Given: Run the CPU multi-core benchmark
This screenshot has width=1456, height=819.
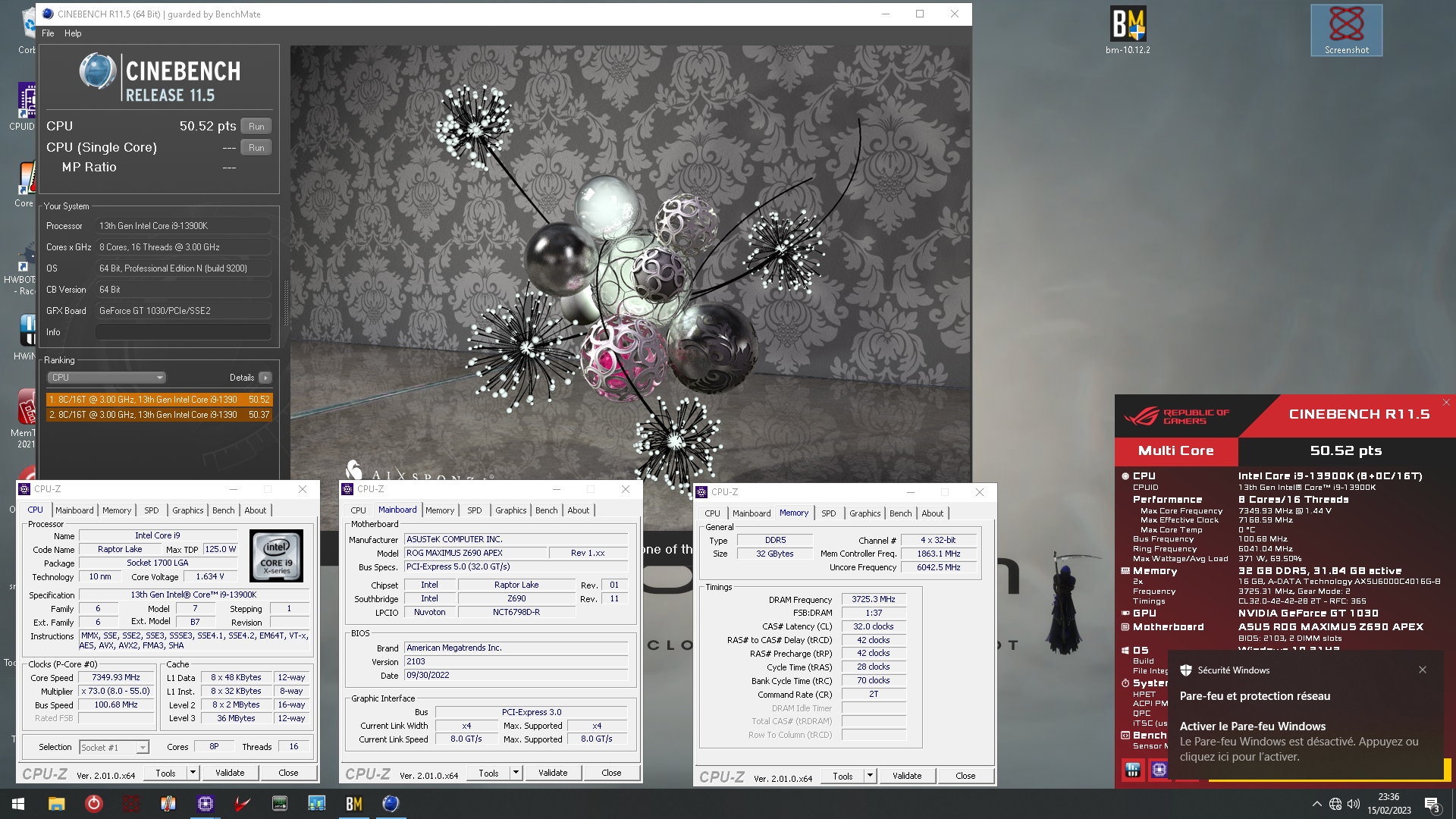Looking at the screenshot, I should coord(256,127).
